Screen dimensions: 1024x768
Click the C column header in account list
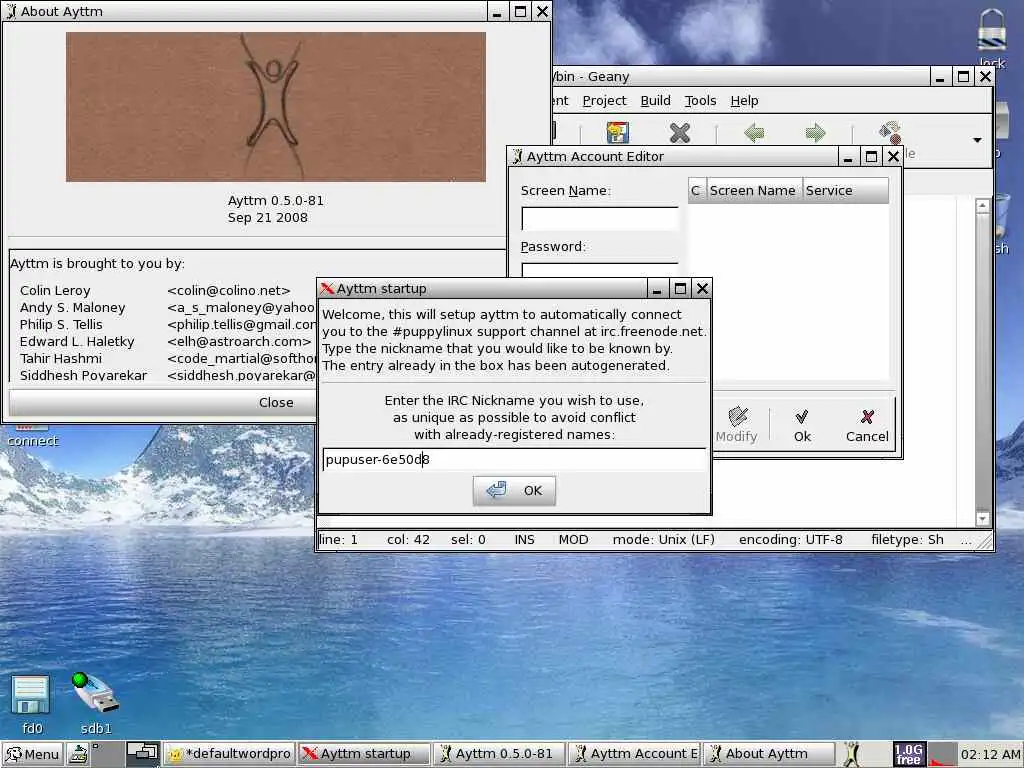click(x=696, y=191)
